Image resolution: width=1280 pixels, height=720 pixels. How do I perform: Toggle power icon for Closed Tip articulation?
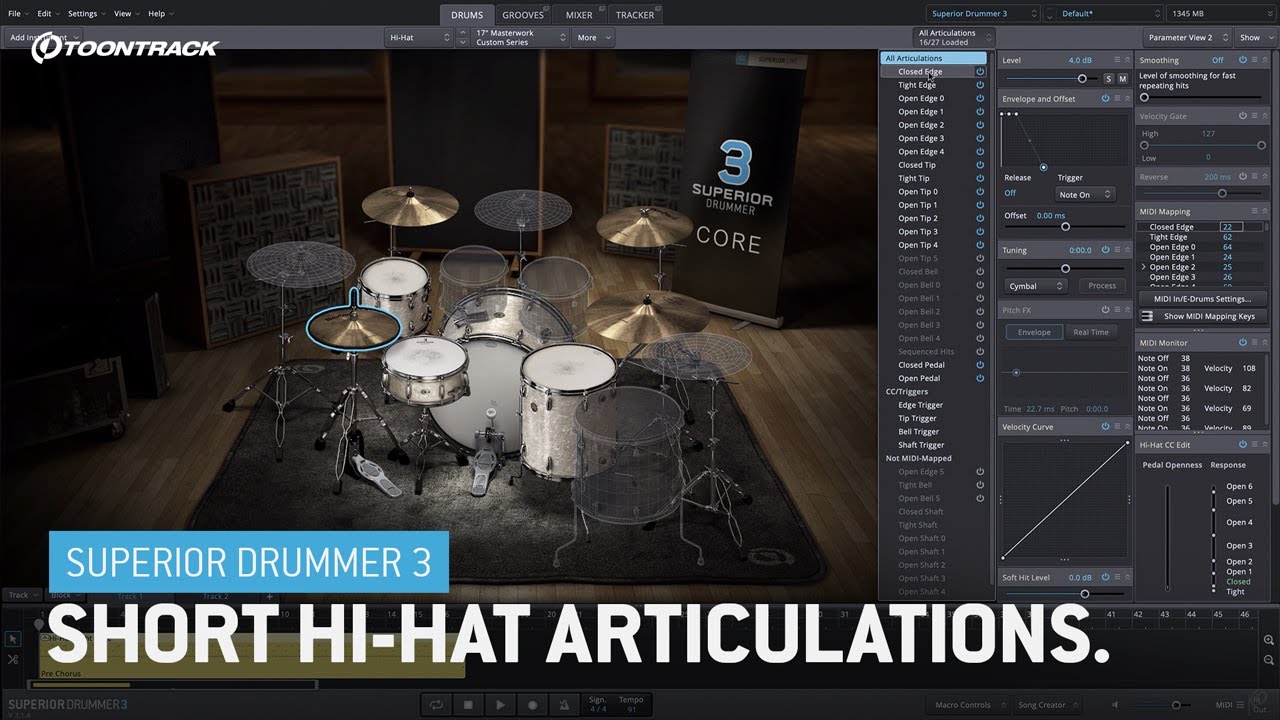(x=980, y=165)
